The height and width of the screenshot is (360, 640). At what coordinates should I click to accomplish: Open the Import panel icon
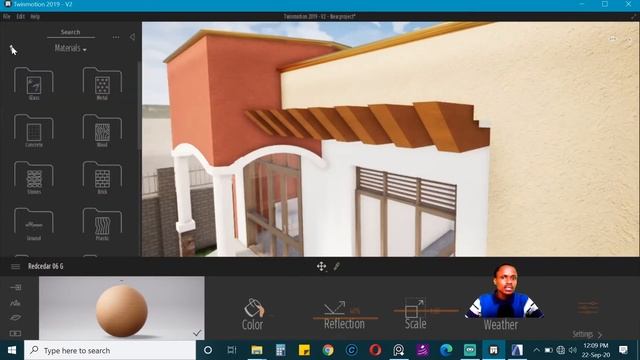(x=16, y=287)
